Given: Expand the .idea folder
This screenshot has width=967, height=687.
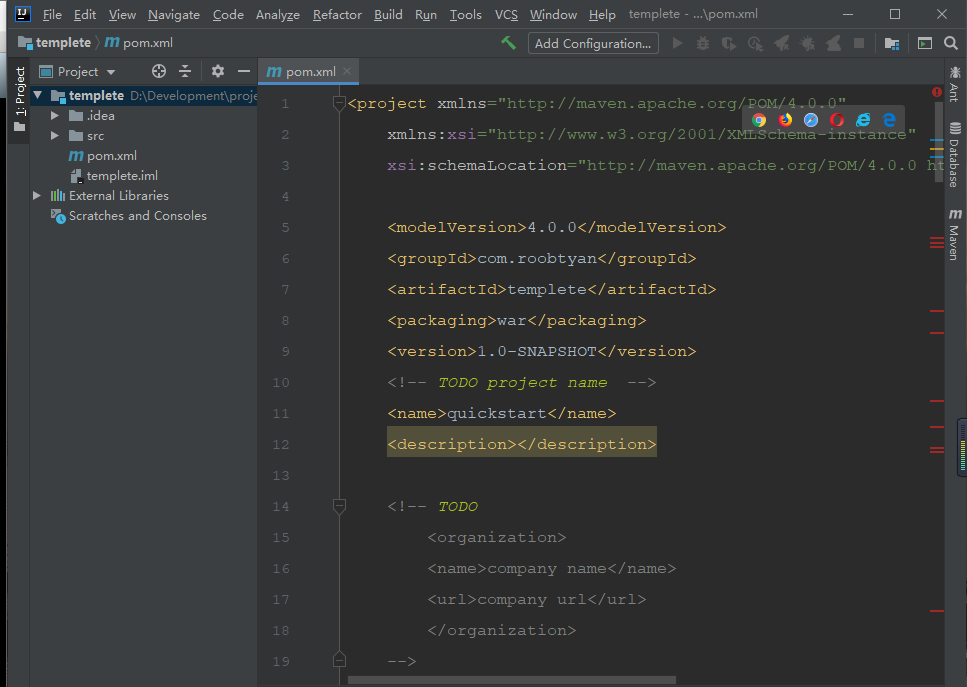Looking at the screenshot, I should (x=55, y=116).
